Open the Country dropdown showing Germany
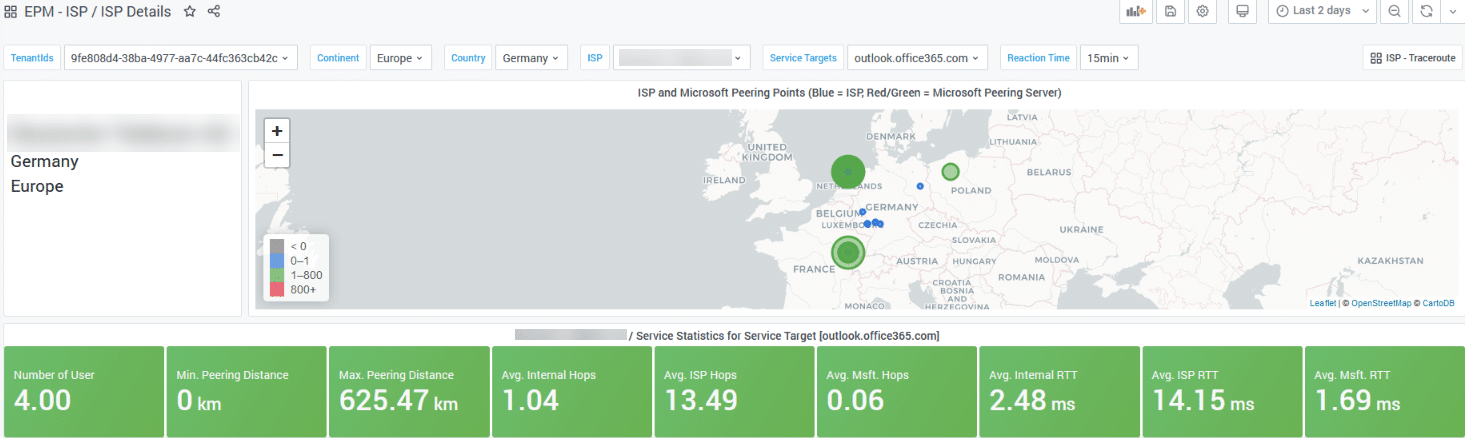Image resolution: width=1465 pixels, height=438 pixels. coord(531,58)
